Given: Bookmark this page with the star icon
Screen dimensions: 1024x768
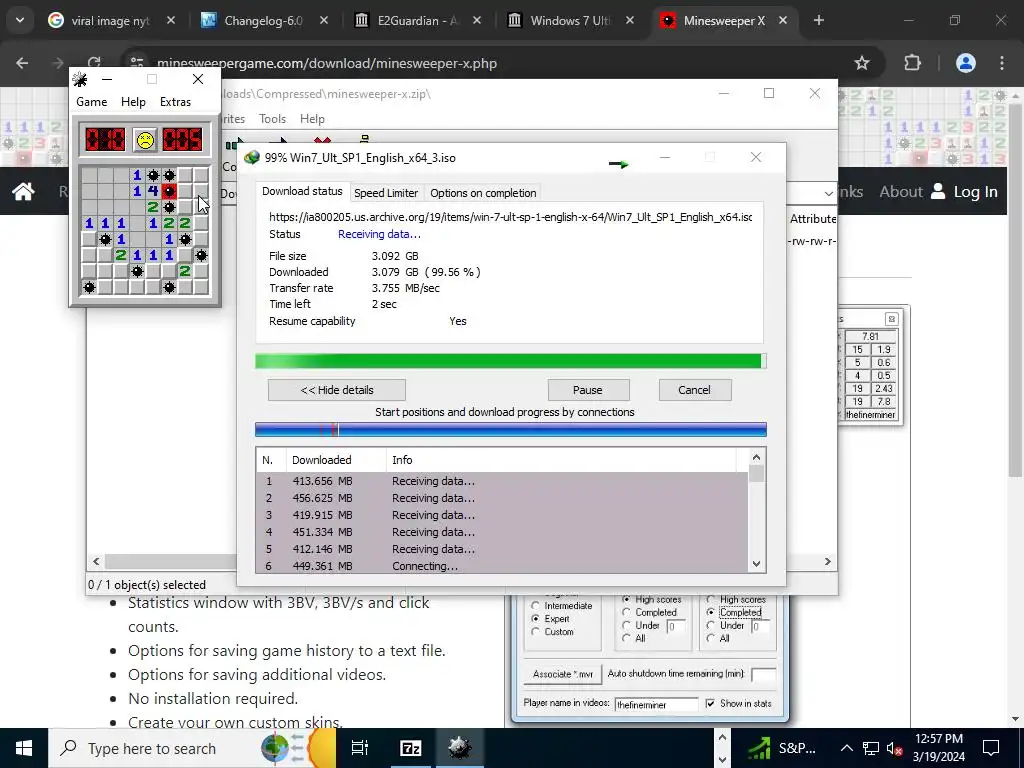Looking at the screenshot, I should tap(862, 63).
